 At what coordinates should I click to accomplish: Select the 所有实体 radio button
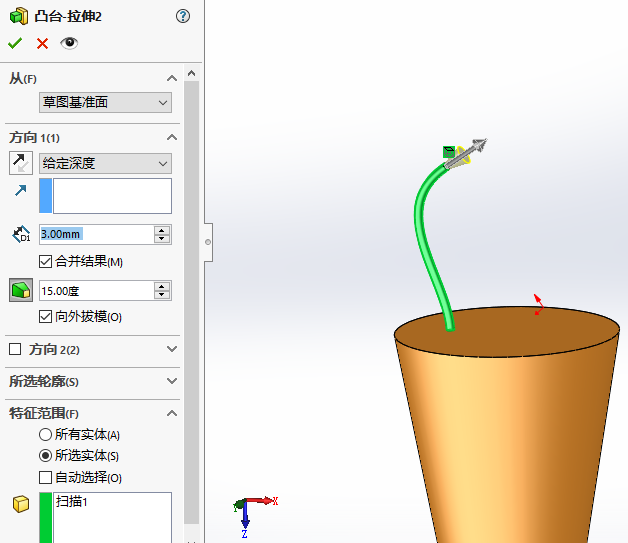coord(45,435)
